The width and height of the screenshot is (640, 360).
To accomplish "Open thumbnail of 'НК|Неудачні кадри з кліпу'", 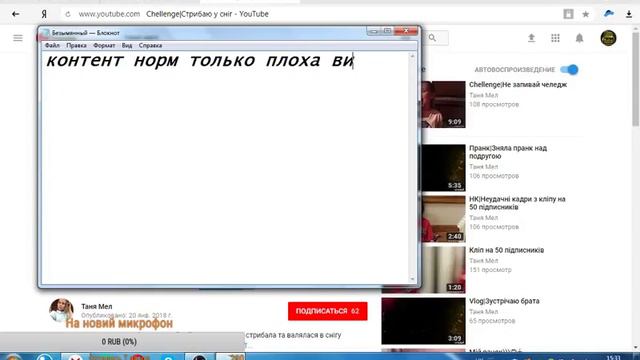I will (443, 219).
